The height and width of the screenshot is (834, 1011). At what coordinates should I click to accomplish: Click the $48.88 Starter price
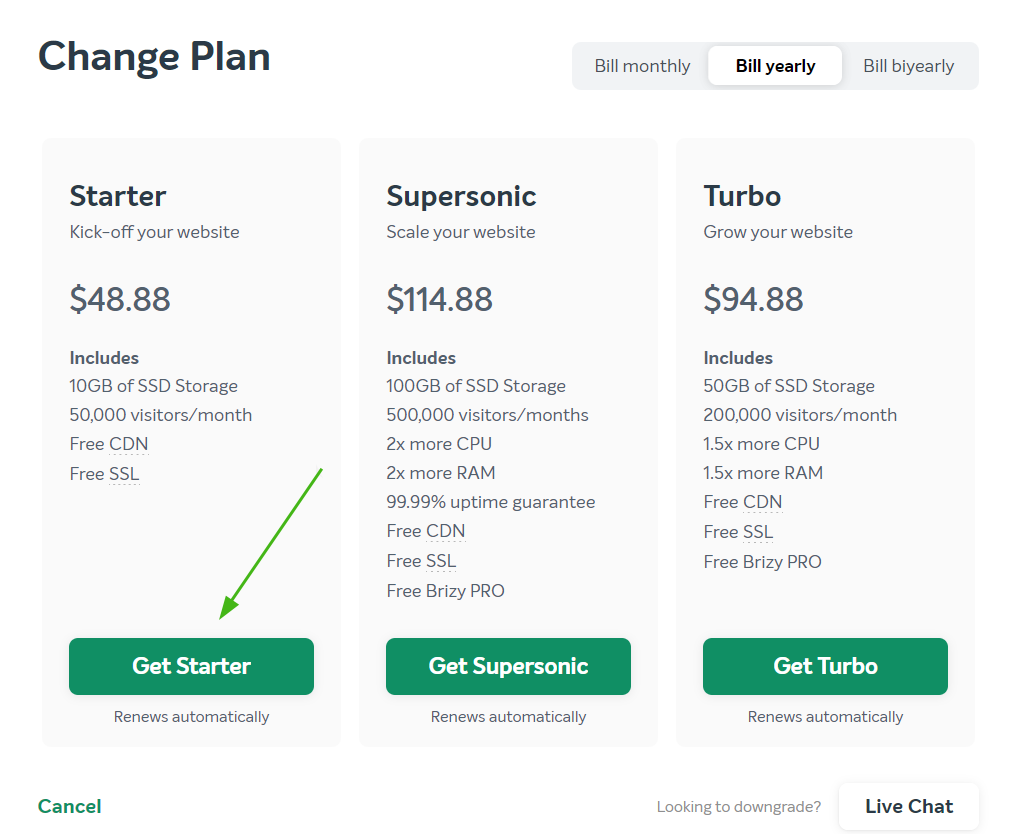(x=120, y=299)
